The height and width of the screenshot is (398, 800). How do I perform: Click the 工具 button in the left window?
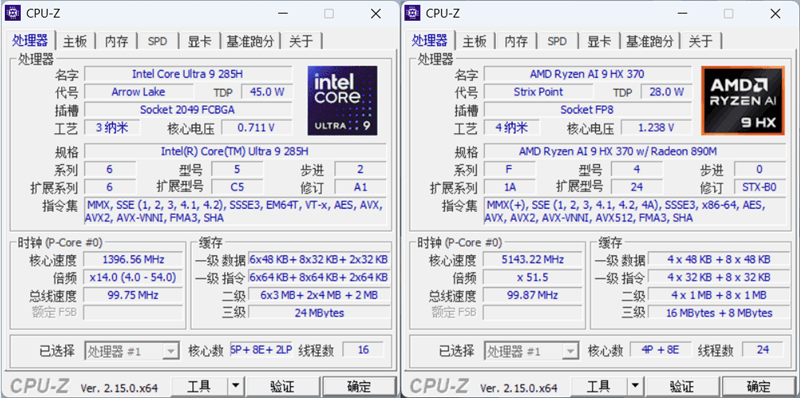coord(199,386)
